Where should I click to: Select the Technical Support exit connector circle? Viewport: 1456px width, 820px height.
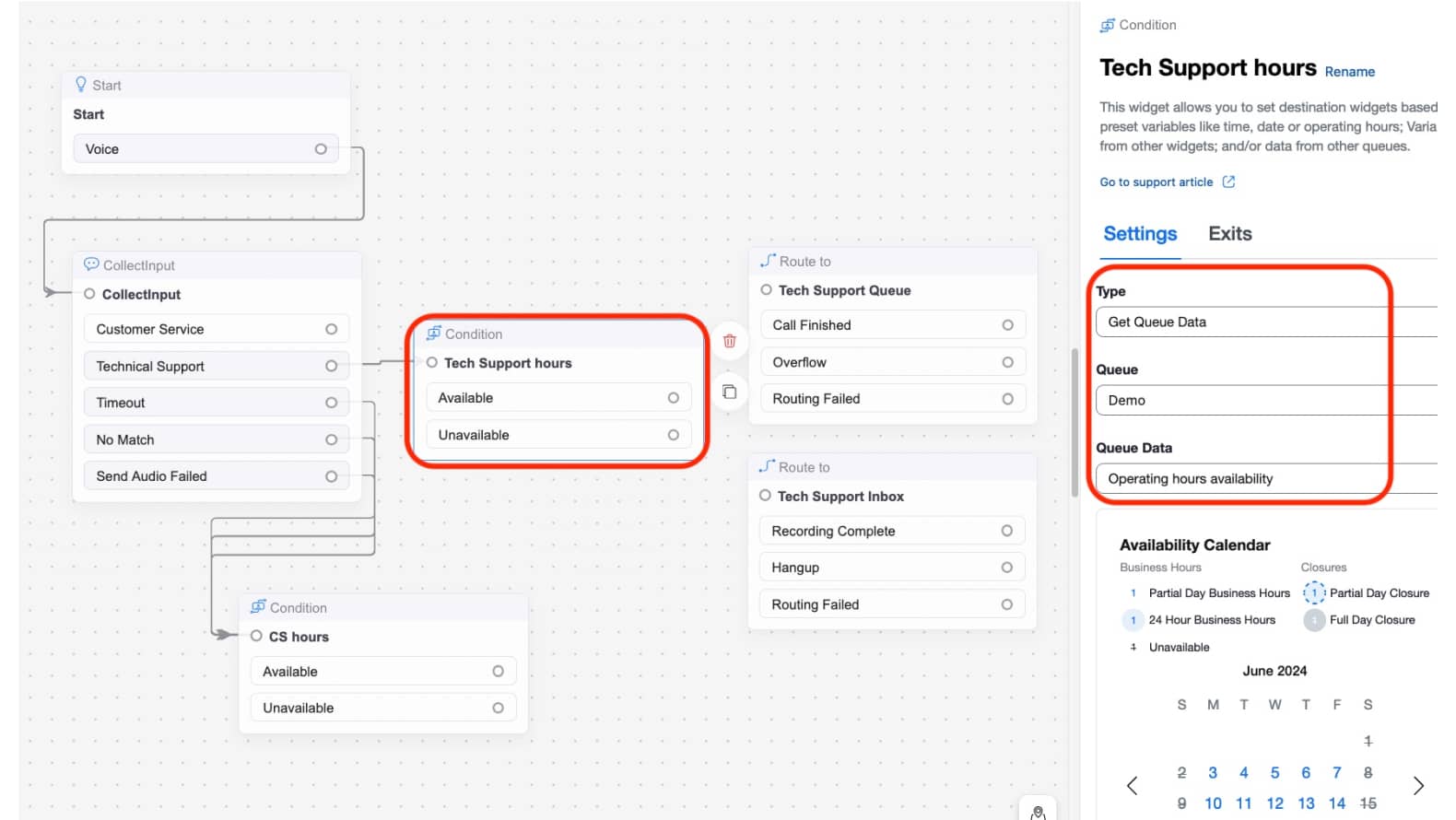[x=331, y=367]
